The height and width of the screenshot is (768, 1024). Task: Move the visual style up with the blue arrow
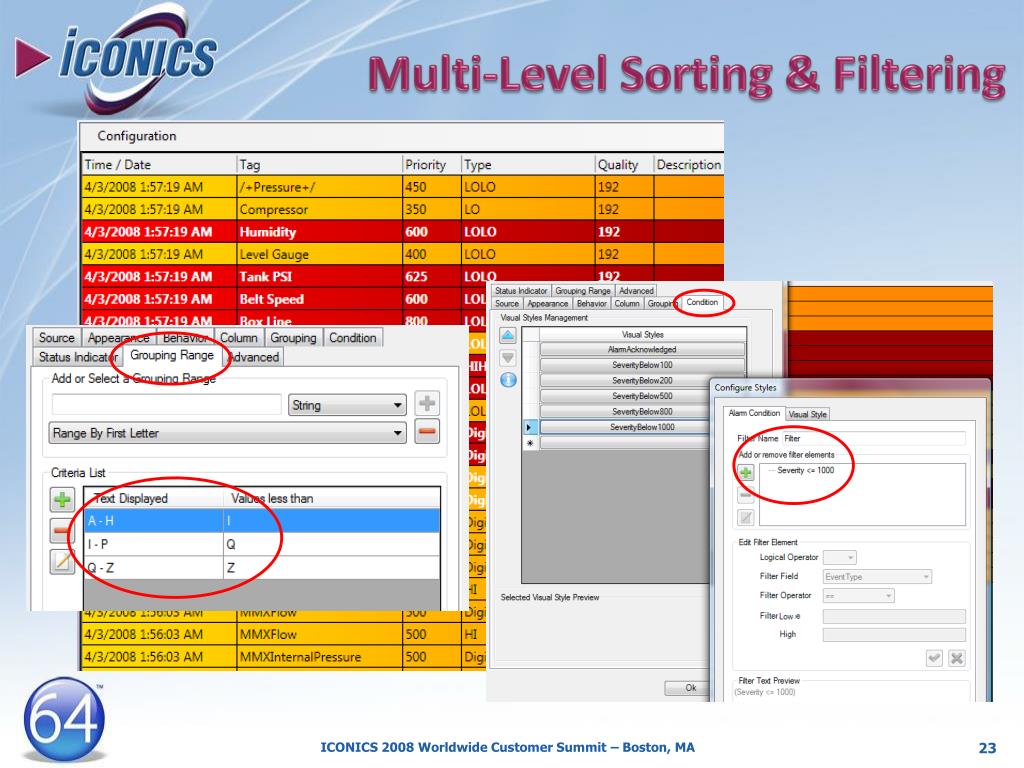click(x=508, y=336)
